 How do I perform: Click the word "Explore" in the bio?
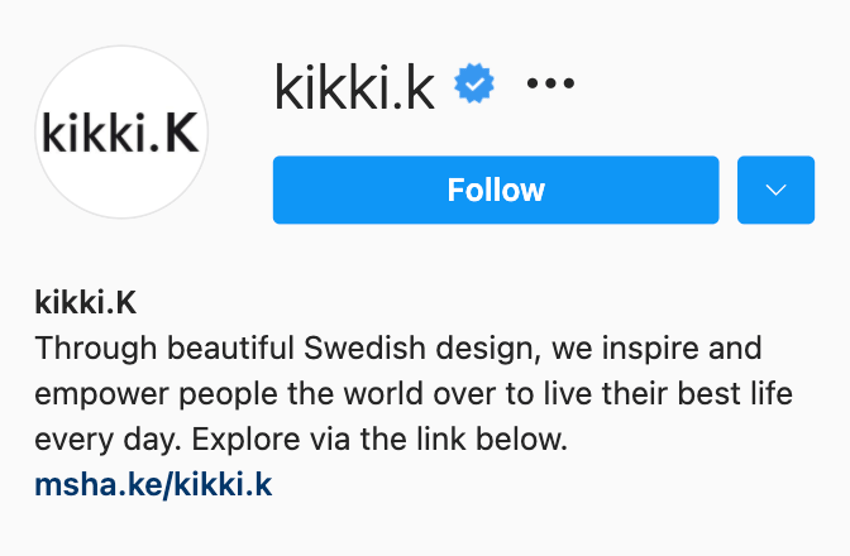246,440
